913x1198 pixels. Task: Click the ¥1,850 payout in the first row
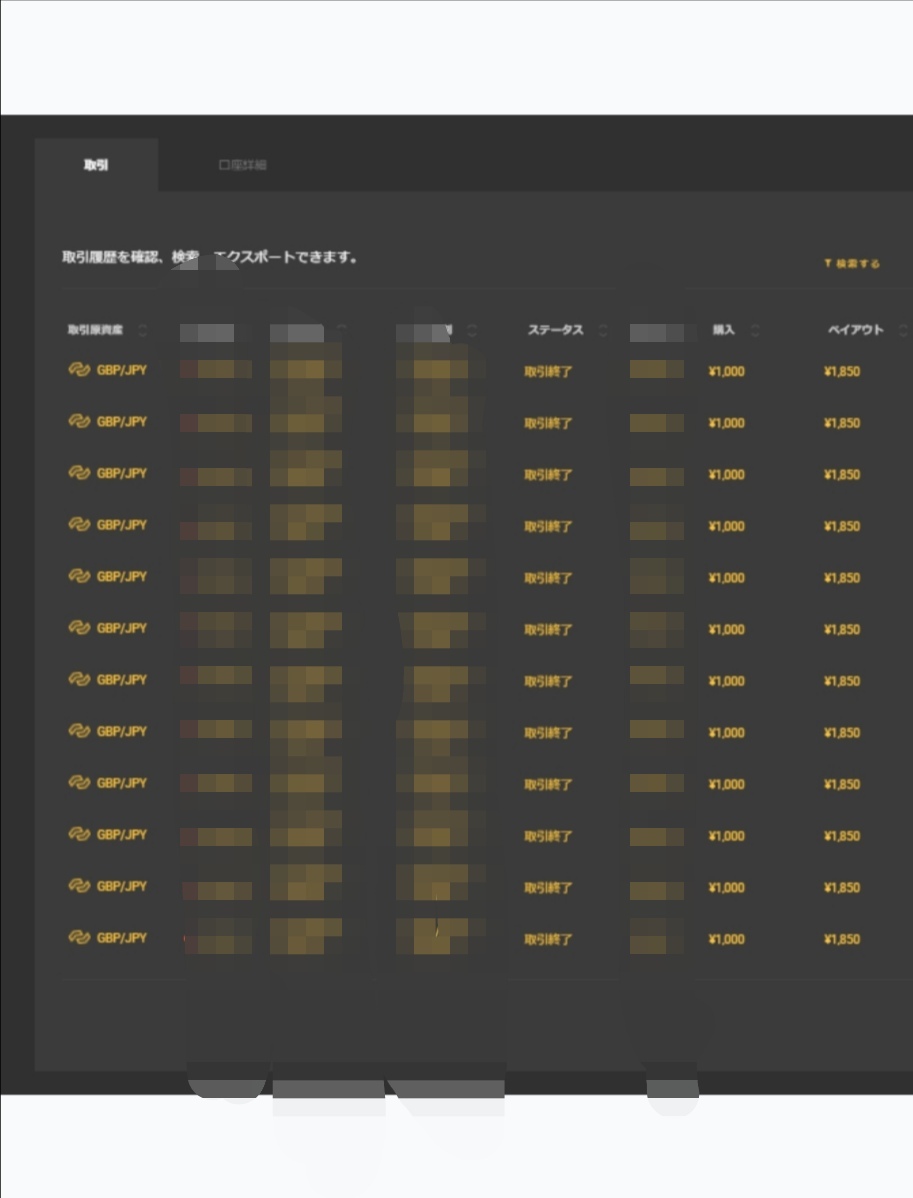point(842,371)
